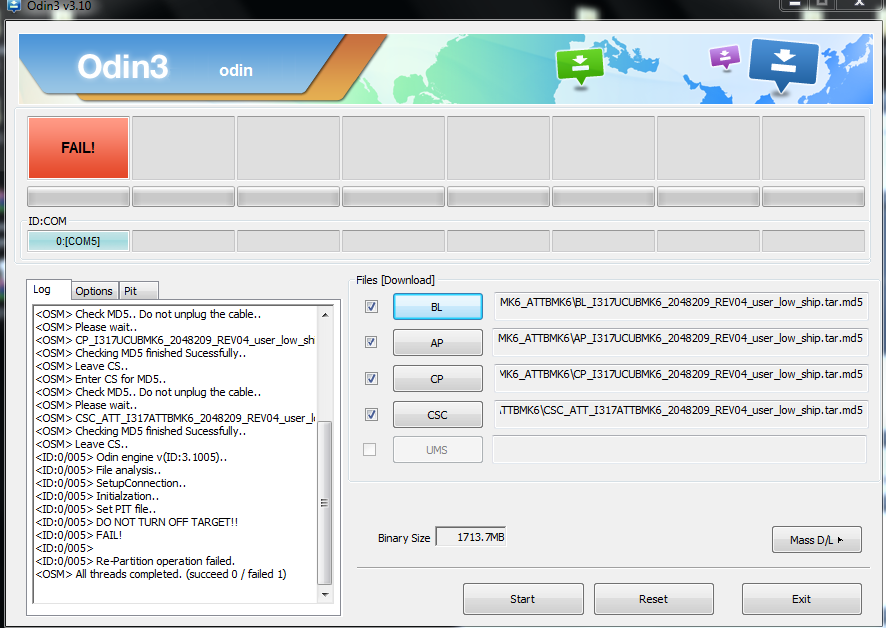Click the 0:[COM5] port indicator
The width and height of the screenshot is (886, 628).
click(x=79, y=241)
